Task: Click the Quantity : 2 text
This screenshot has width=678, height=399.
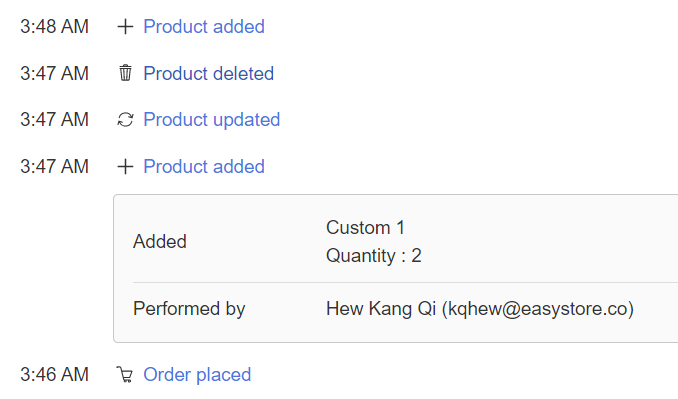Action: click(x=374, y=255)
